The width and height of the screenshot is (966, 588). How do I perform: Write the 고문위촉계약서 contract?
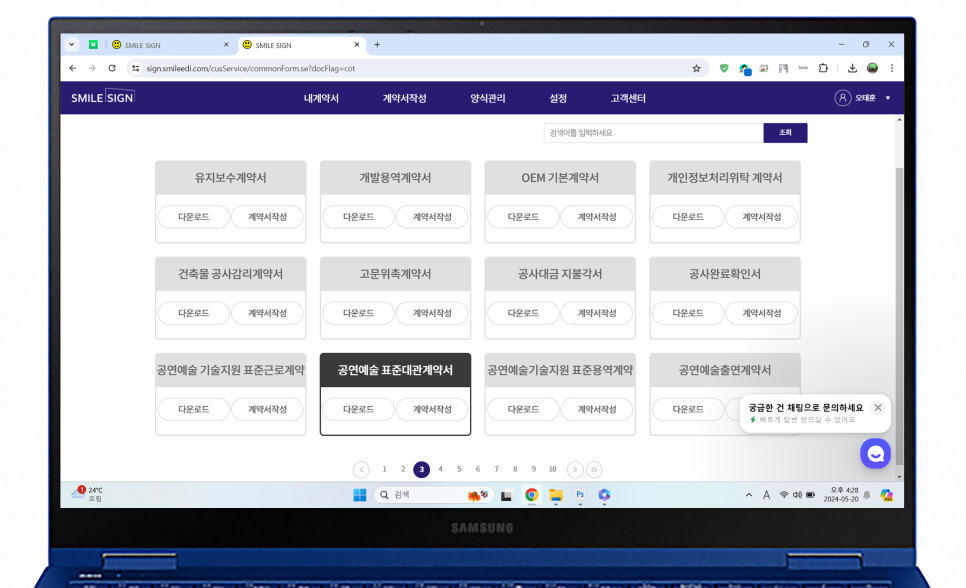(x=432, y=313)
